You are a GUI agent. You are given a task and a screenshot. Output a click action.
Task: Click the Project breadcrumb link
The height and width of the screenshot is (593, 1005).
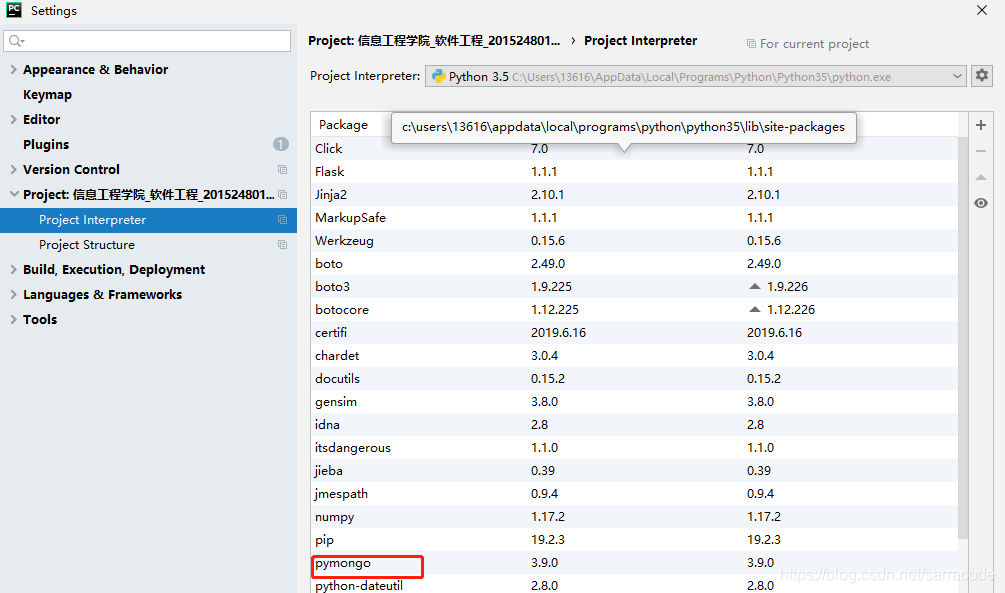point(434,41)
